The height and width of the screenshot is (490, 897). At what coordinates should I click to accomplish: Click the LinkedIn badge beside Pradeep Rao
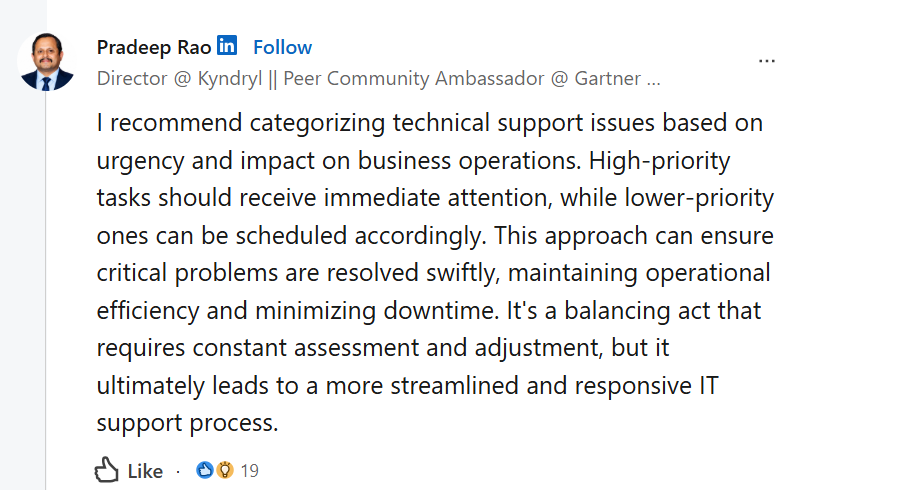pos(227,45)
